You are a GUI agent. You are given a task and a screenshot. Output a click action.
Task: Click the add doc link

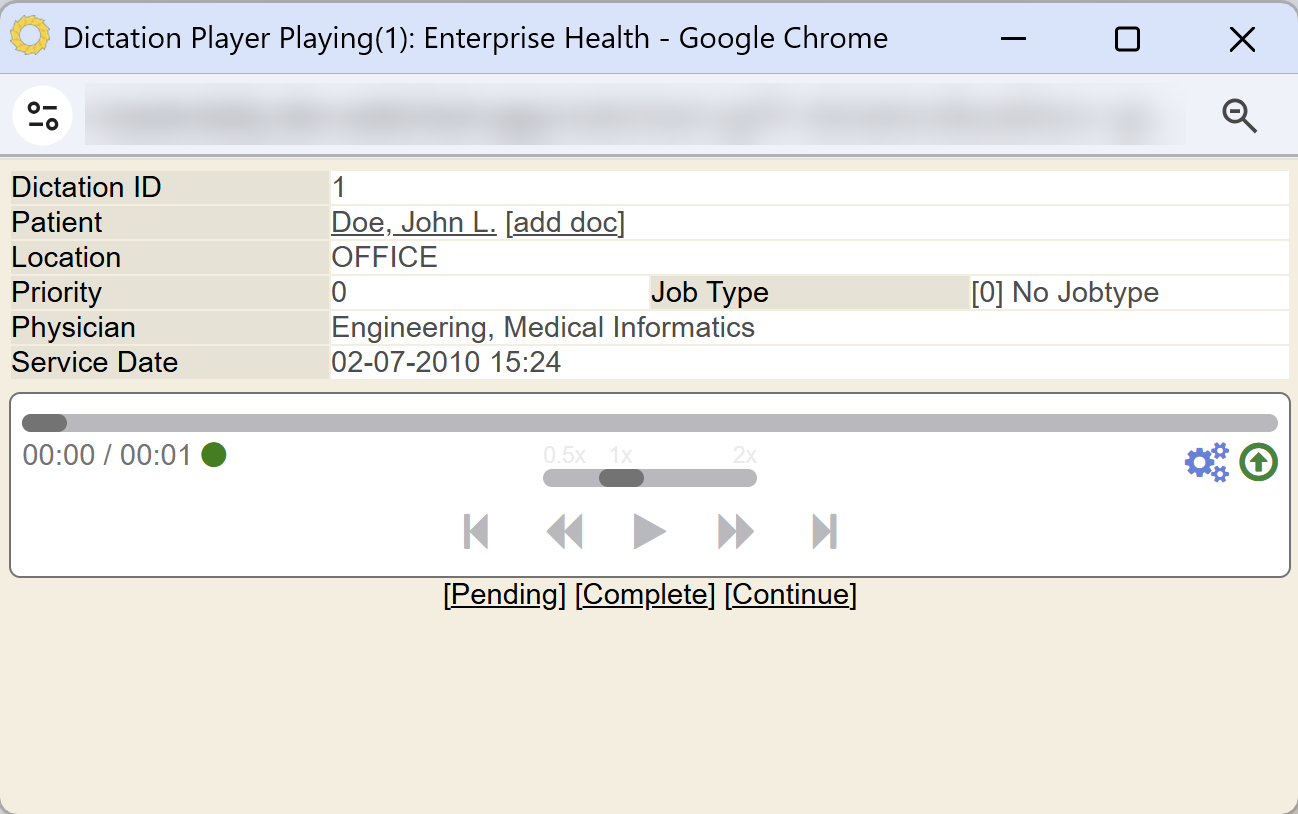pyautogui.click(x=565, y=222)
